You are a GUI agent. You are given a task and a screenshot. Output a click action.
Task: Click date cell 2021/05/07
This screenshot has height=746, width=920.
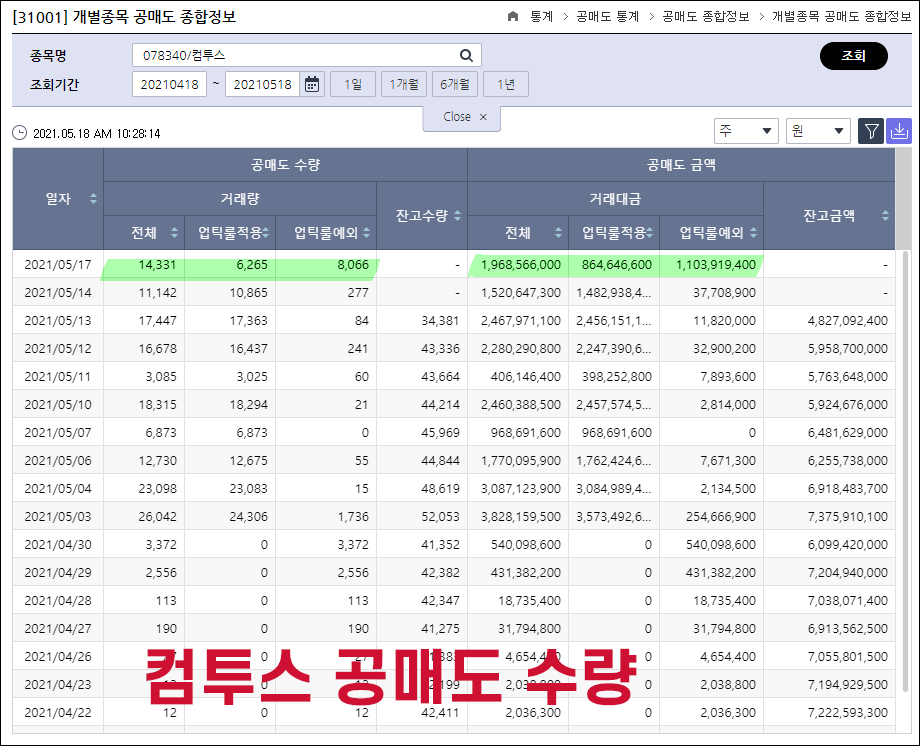point(58,433)
